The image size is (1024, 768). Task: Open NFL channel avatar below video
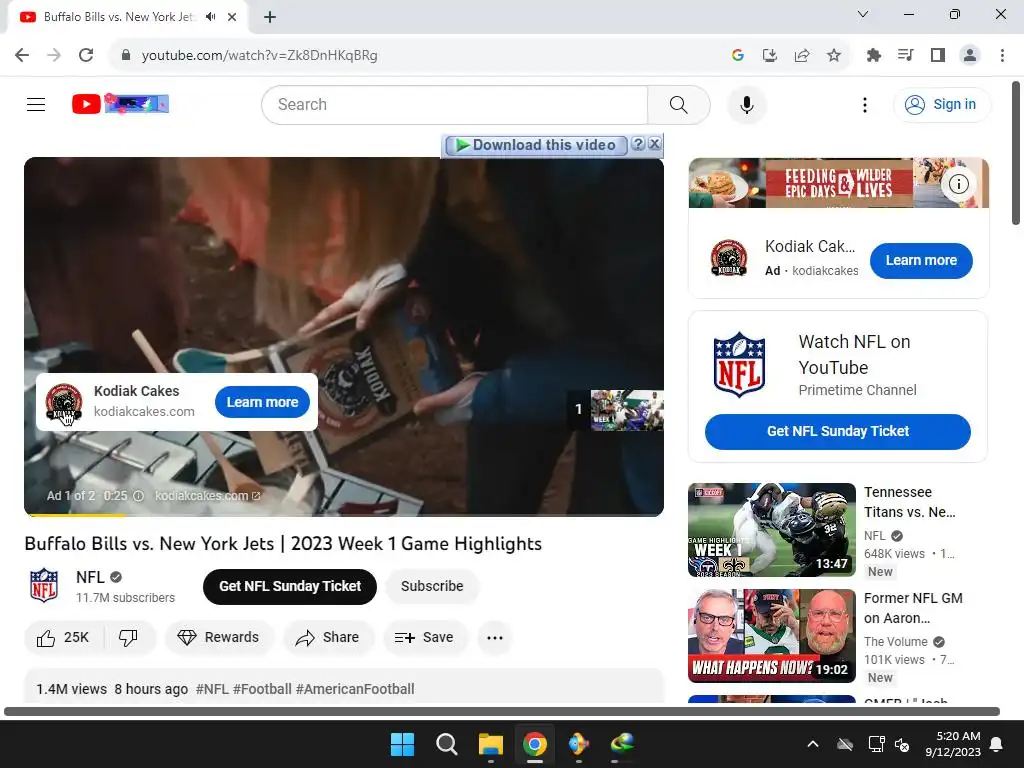click(x=44, y=586)
